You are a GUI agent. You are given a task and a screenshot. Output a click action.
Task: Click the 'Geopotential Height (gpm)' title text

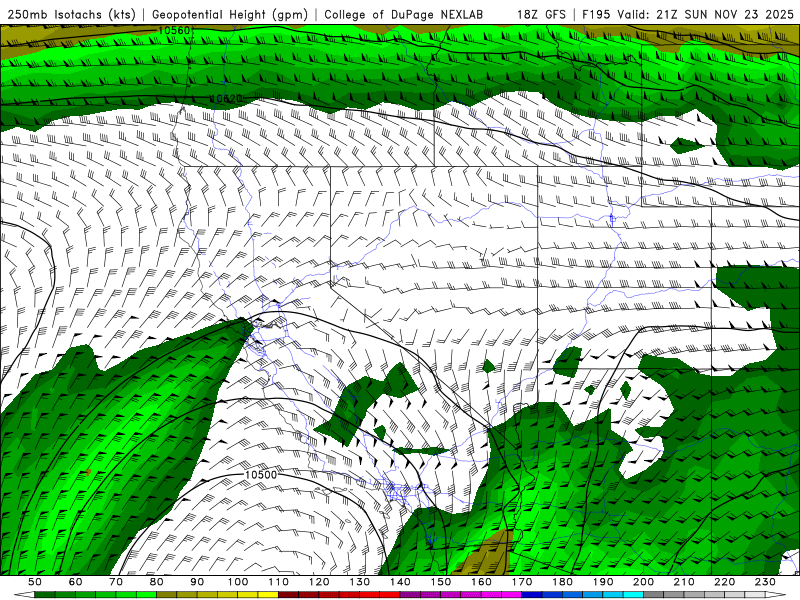click(230, 14)
